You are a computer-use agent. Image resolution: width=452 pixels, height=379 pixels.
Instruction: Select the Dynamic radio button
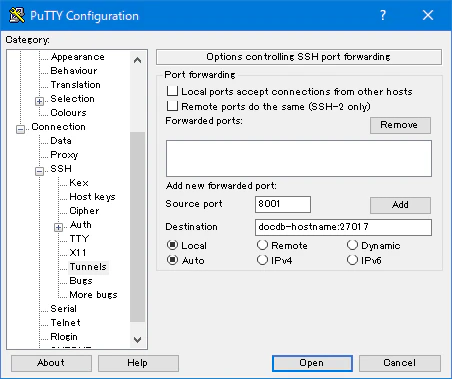point(352,245)
